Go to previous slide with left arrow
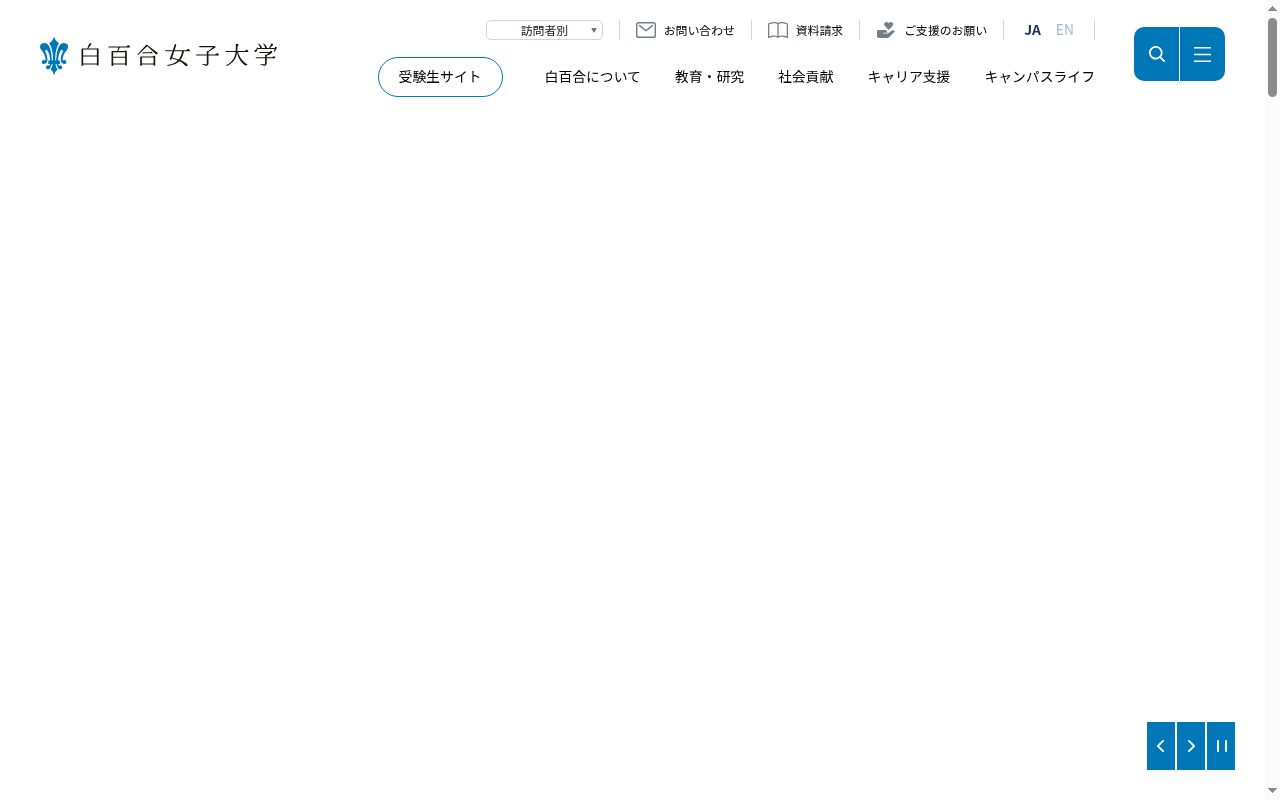 pyautogui.click(x=1161, y=746)
